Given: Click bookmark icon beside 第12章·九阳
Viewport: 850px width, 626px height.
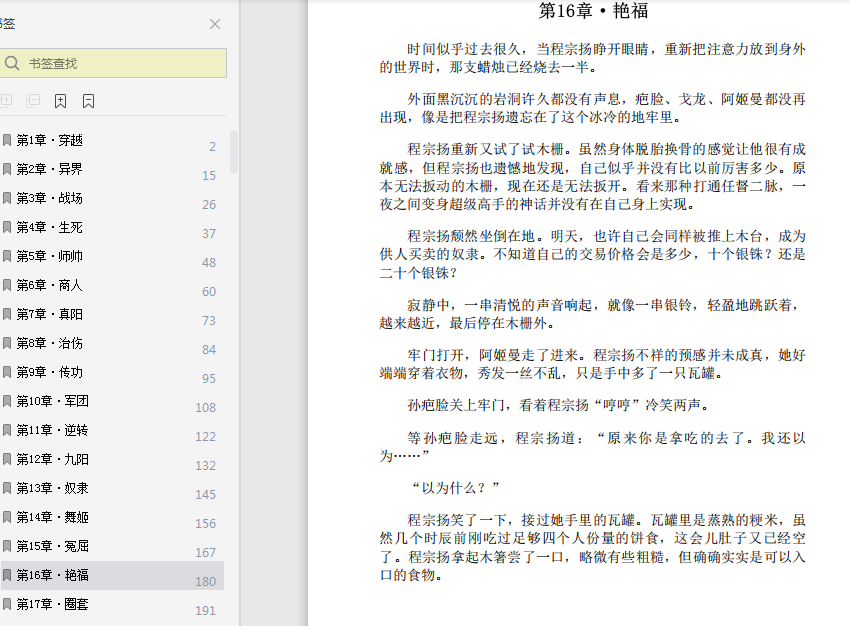Looking at the screenshot, I should (x=7, y=460).
